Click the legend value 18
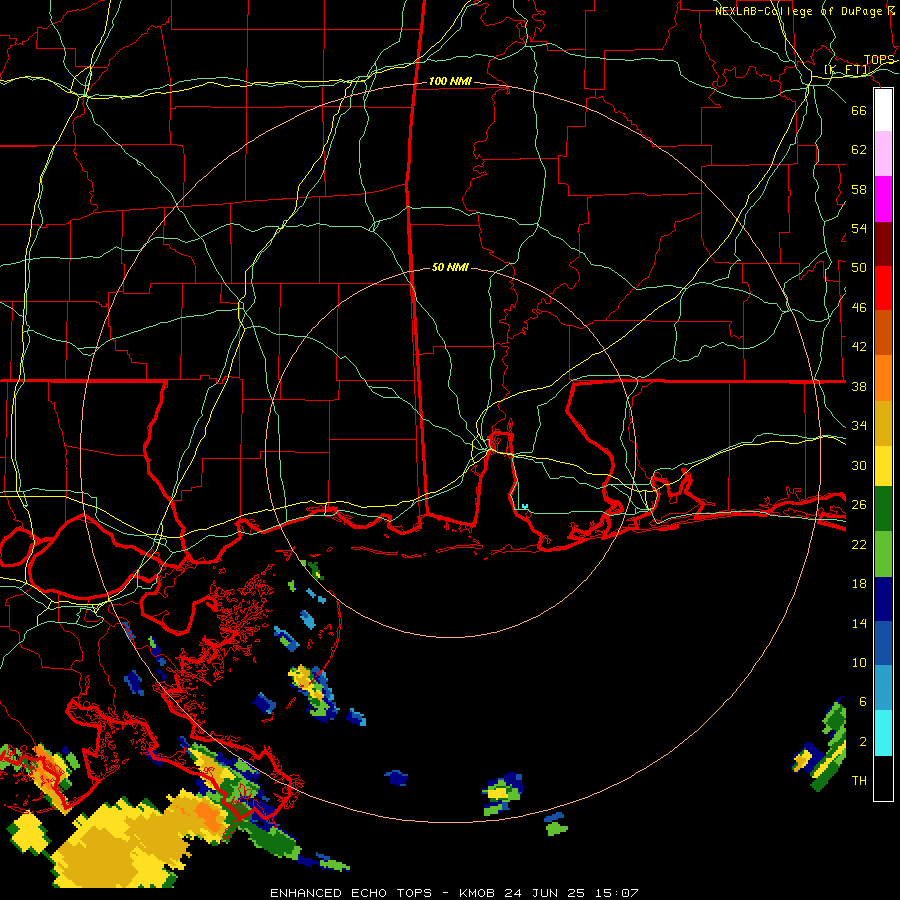900x900 pixels. pos(859,584)
